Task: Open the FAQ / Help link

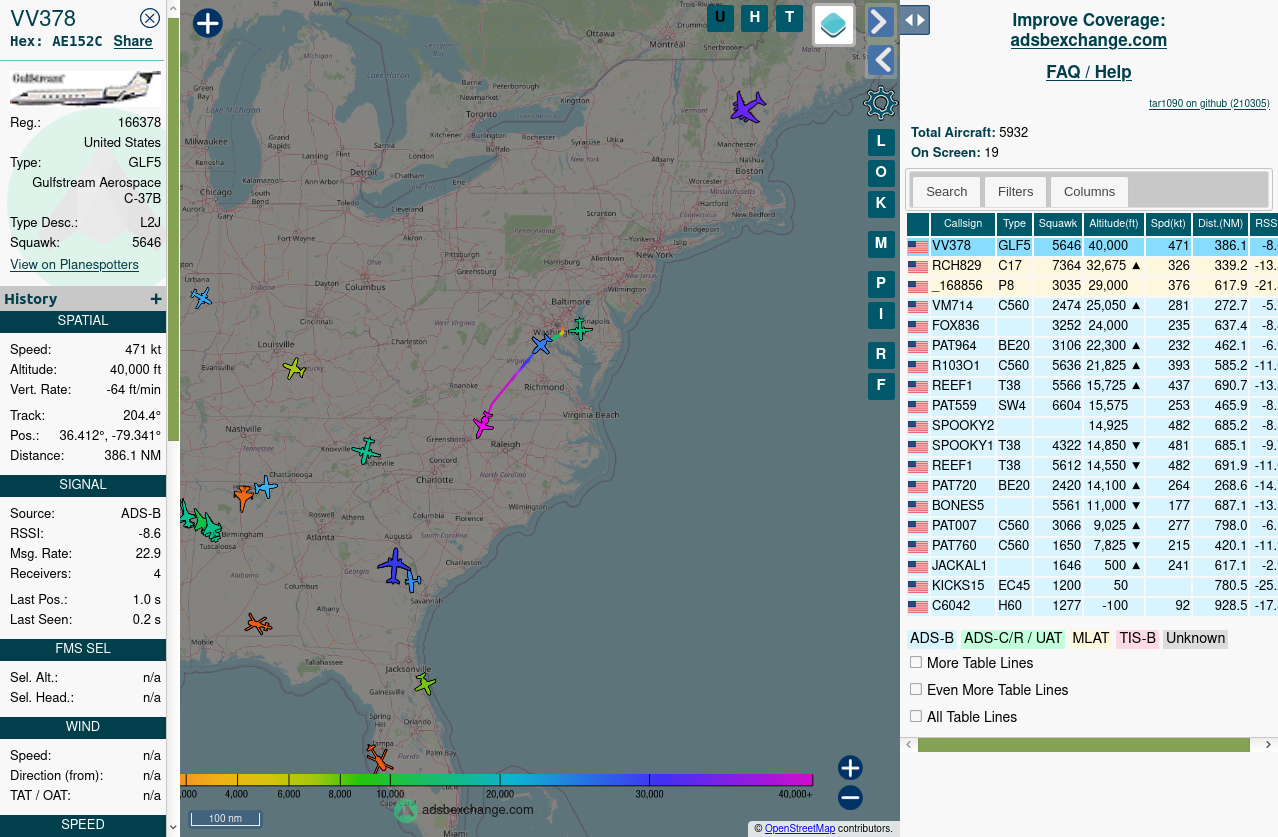Action: pyautogui.click(x=1089, y=72)
